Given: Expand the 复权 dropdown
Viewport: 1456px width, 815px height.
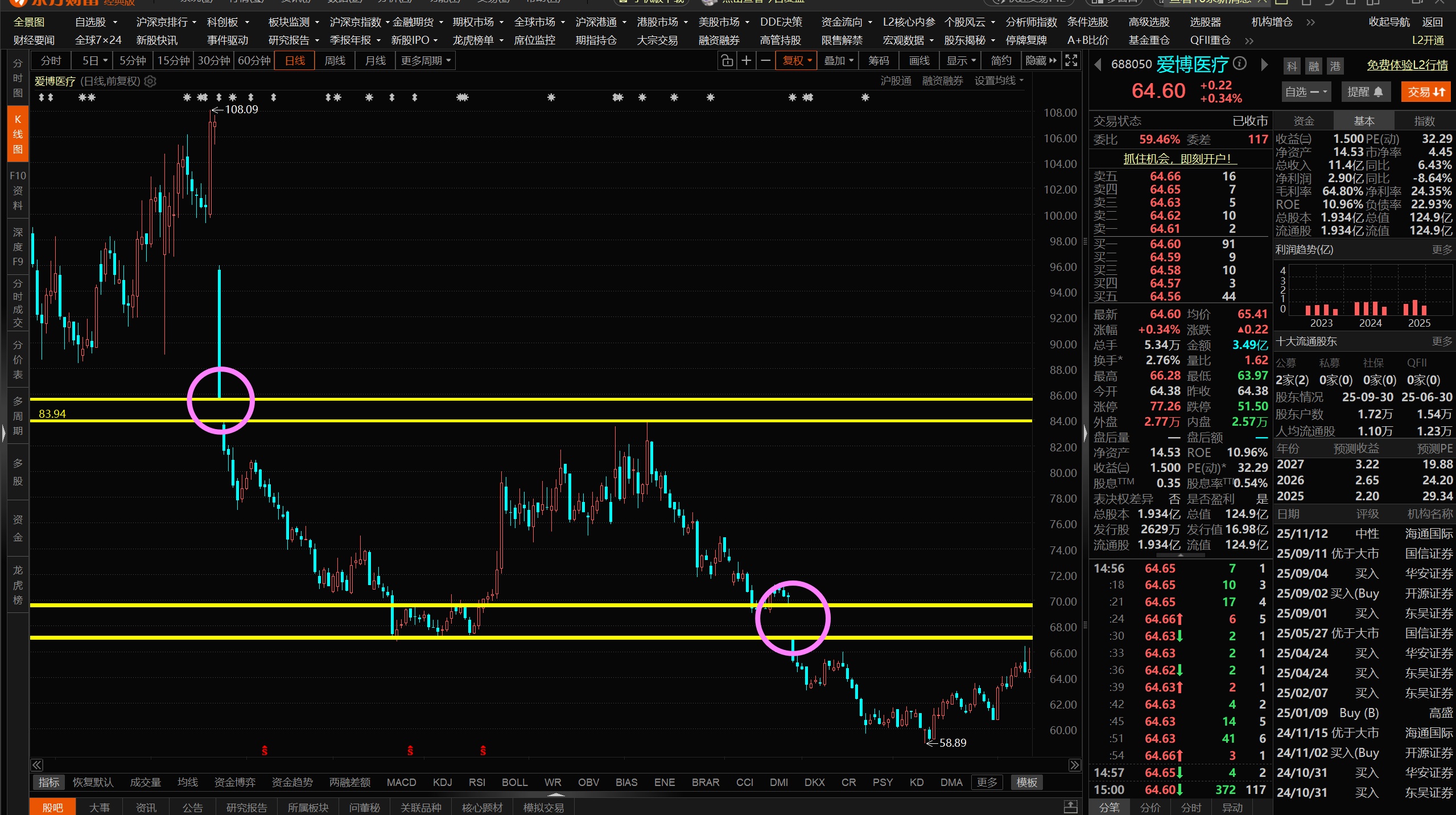Looking at the screenshot, I should (x=797, y=61).
